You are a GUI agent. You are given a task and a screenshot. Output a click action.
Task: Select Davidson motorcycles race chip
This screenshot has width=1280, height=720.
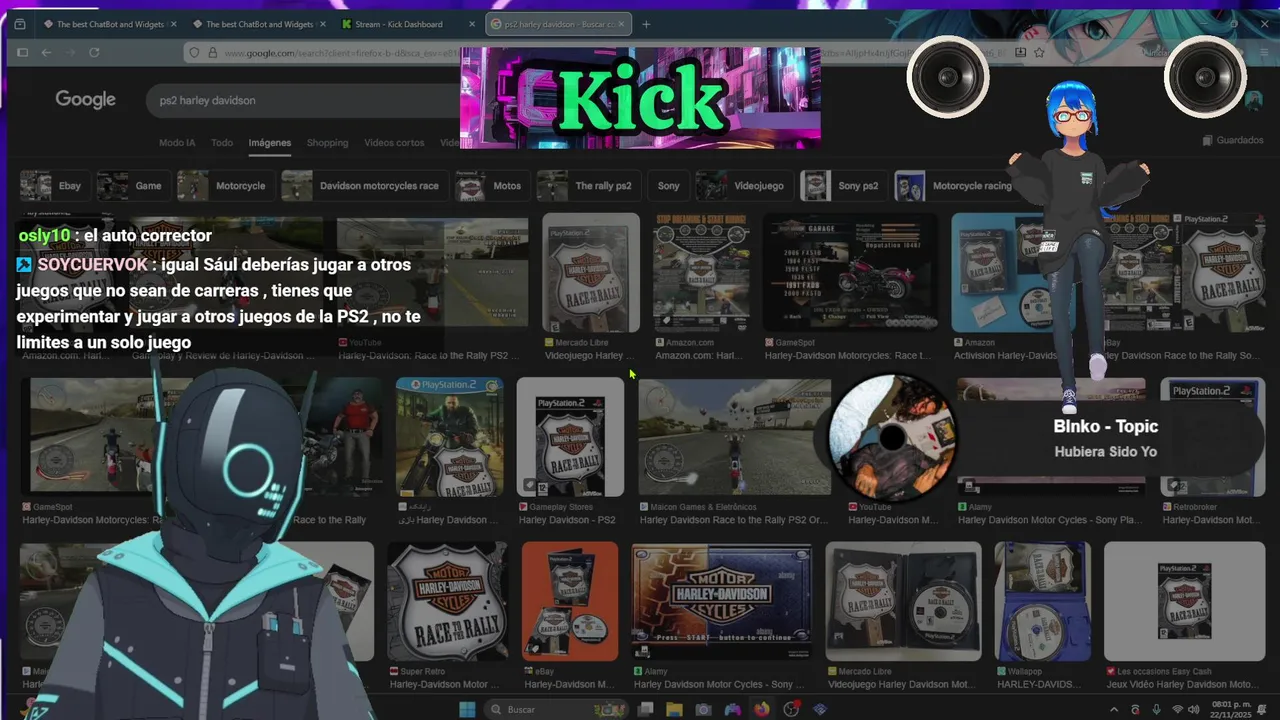[364, 186]
